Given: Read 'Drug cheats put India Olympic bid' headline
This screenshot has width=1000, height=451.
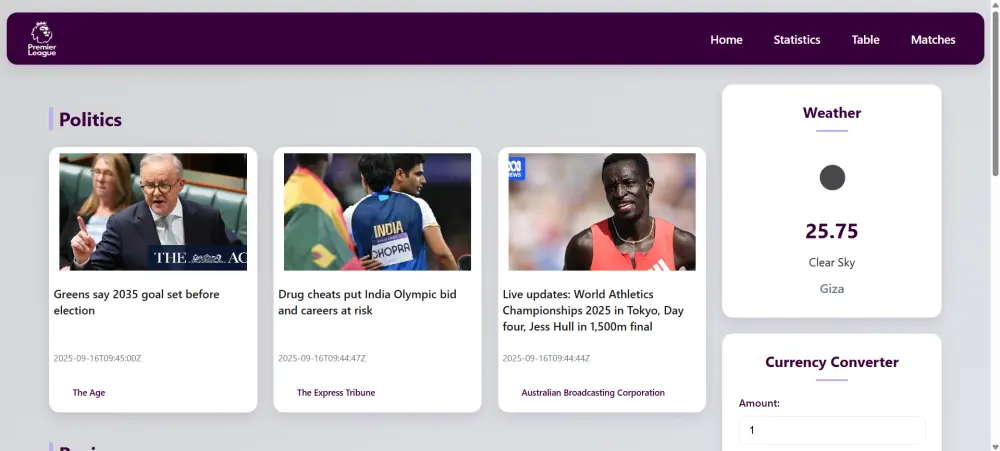Looking at the screenshot, I should tap(367, 302).
